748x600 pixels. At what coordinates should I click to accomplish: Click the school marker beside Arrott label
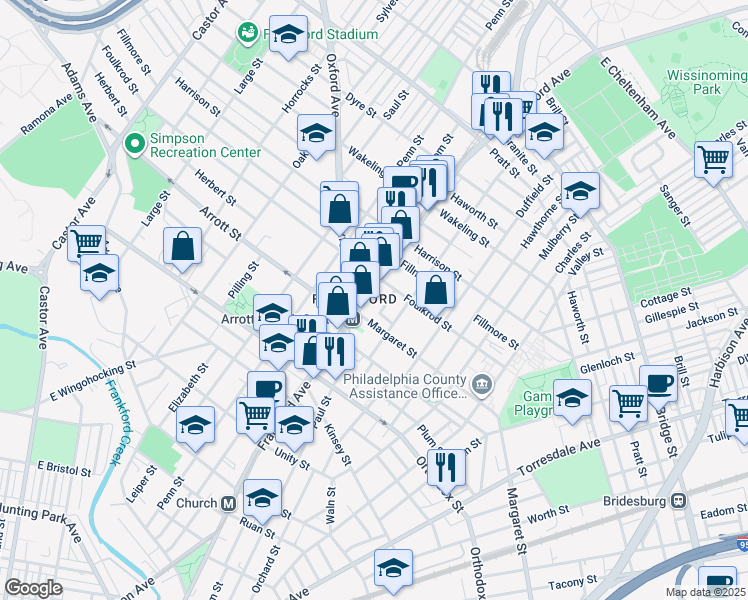click(272, 311)
